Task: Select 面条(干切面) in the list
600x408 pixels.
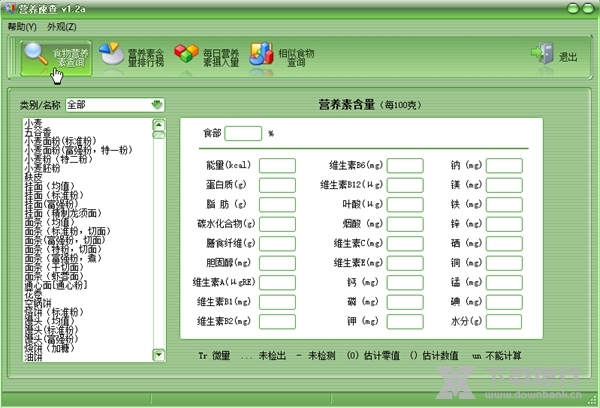Action: [x=54, y=267]
